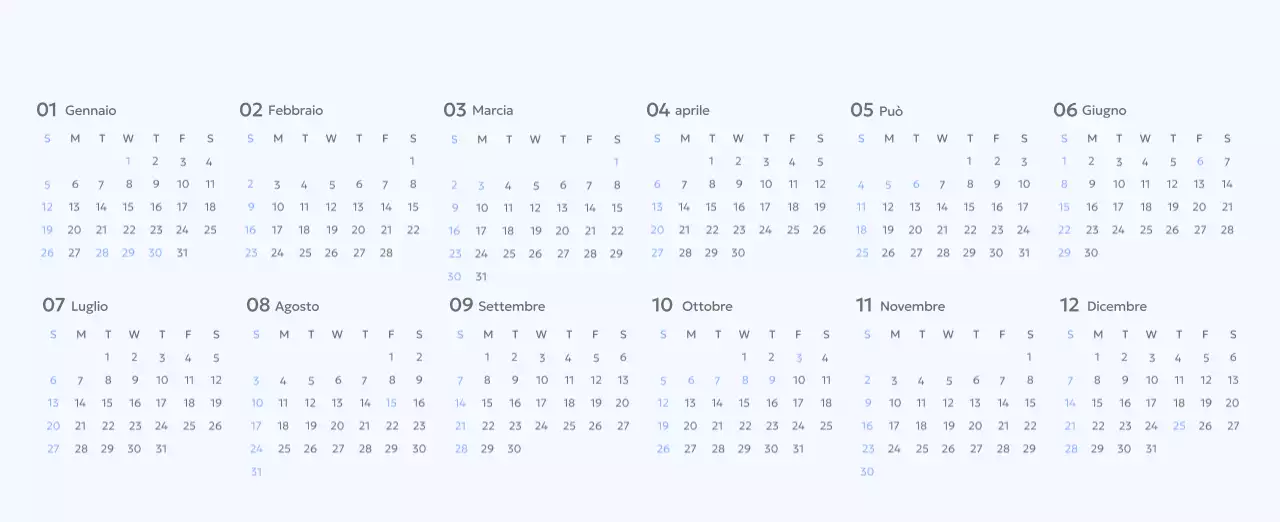Click the F weekday header in Settembre
Viewport: 1280px width, 522px height.
[x=595, y=334]
